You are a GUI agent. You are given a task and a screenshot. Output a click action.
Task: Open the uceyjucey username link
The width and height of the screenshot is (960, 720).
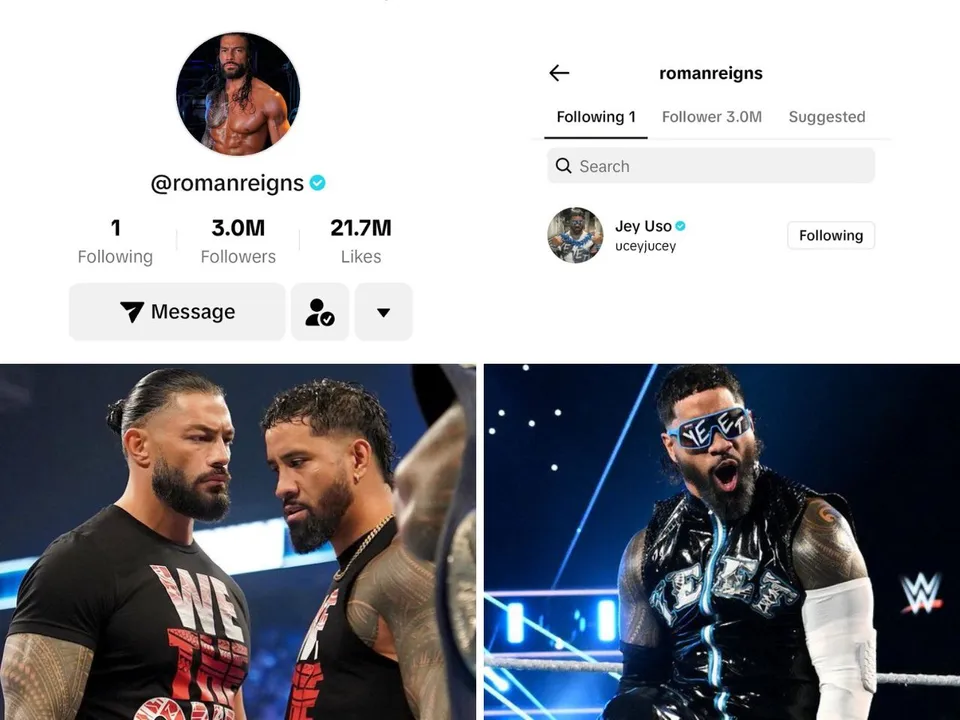coord(644,245)
